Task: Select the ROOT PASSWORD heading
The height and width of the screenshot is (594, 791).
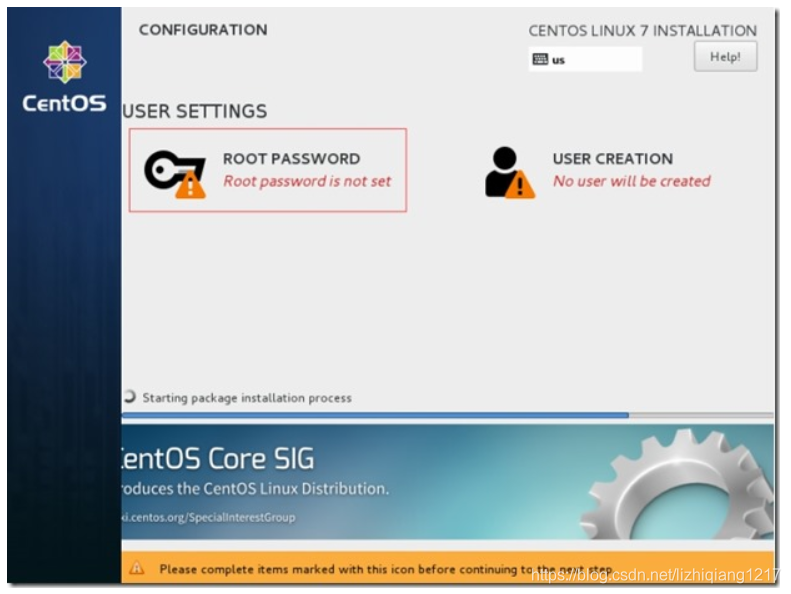Action: coord(292,158)
